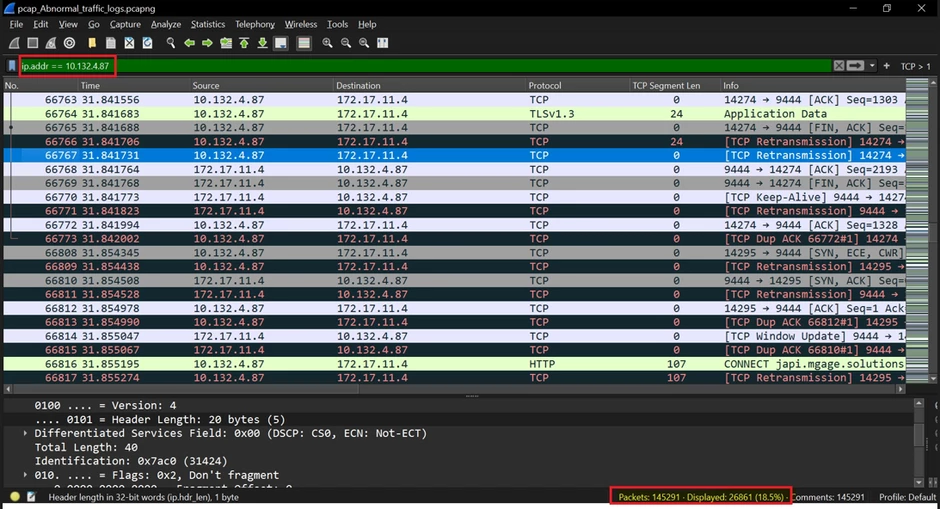Sort by the No. column header
940x509 pixels.
pos(40,85)
